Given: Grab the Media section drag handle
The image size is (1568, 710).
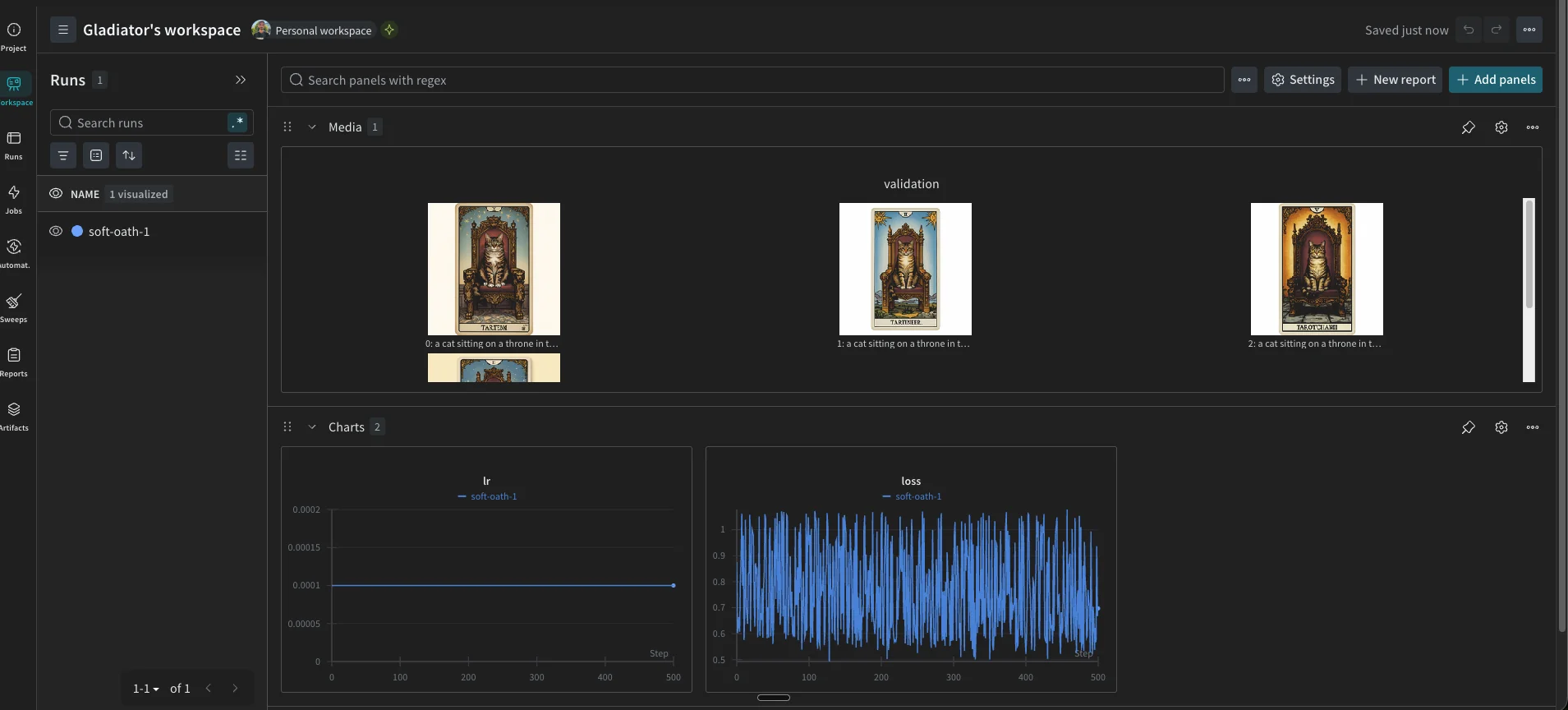Looking at the screenshot, I should [287, 127].
